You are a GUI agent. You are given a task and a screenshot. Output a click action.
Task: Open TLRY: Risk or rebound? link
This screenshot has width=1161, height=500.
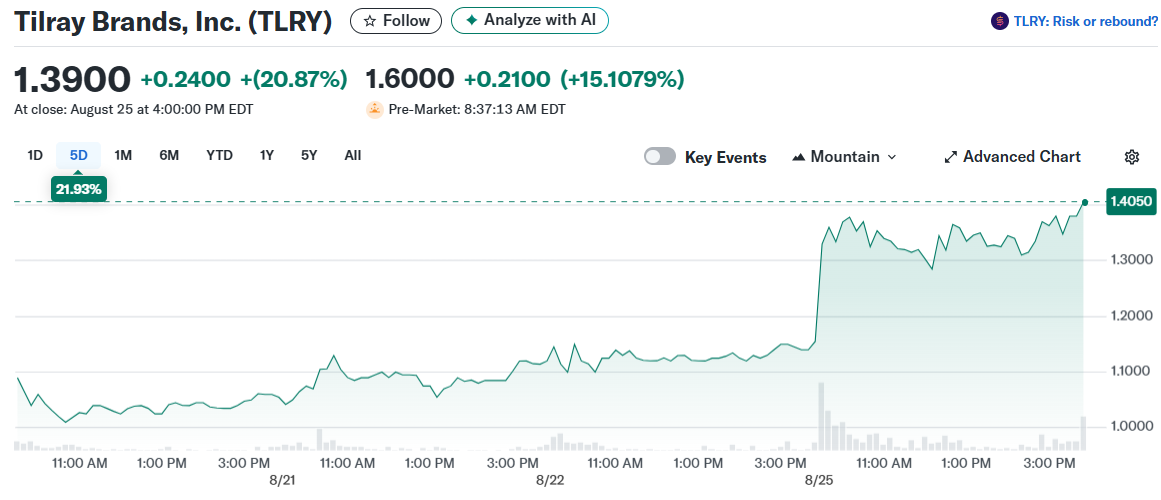[1083, 21]
